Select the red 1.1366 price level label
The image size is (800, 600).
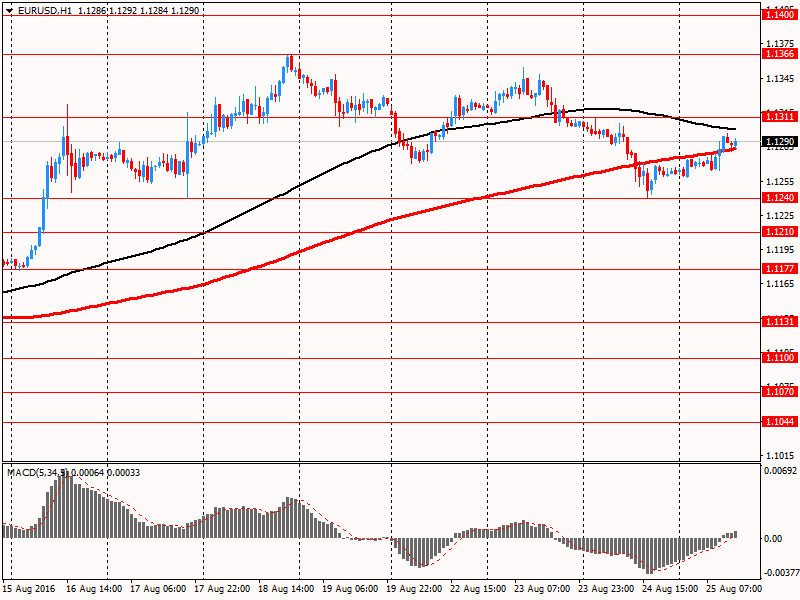(780, 54)
